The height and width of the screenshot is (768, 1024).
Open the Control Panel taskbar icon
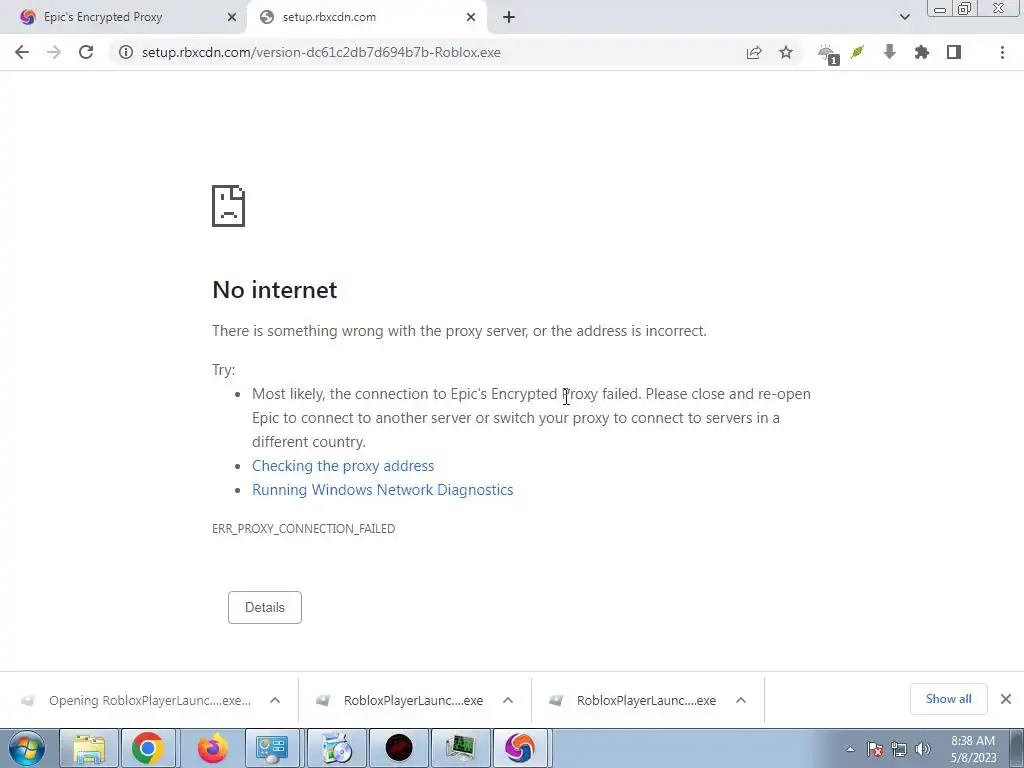click(x=272, y=748)
